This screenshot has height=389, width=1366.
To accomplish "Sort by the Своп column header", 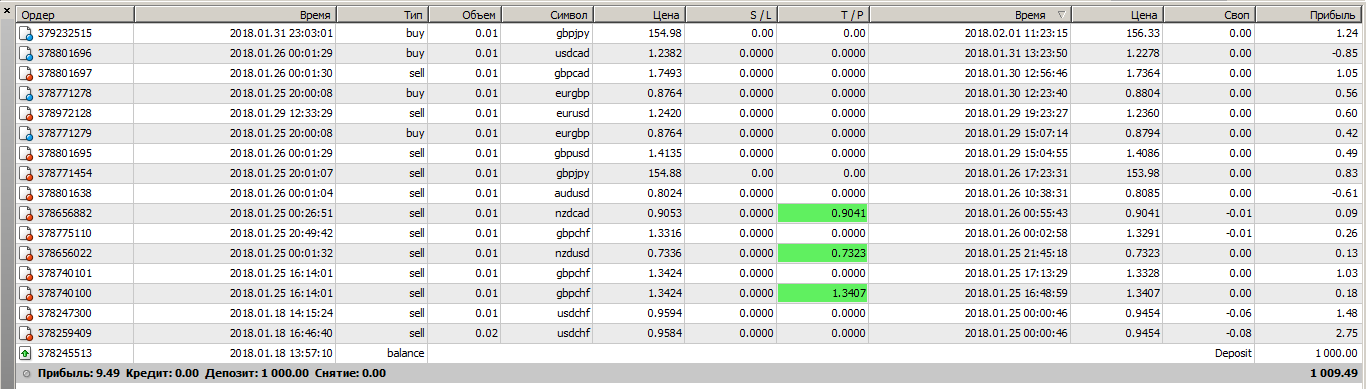I will point(1209,15).
